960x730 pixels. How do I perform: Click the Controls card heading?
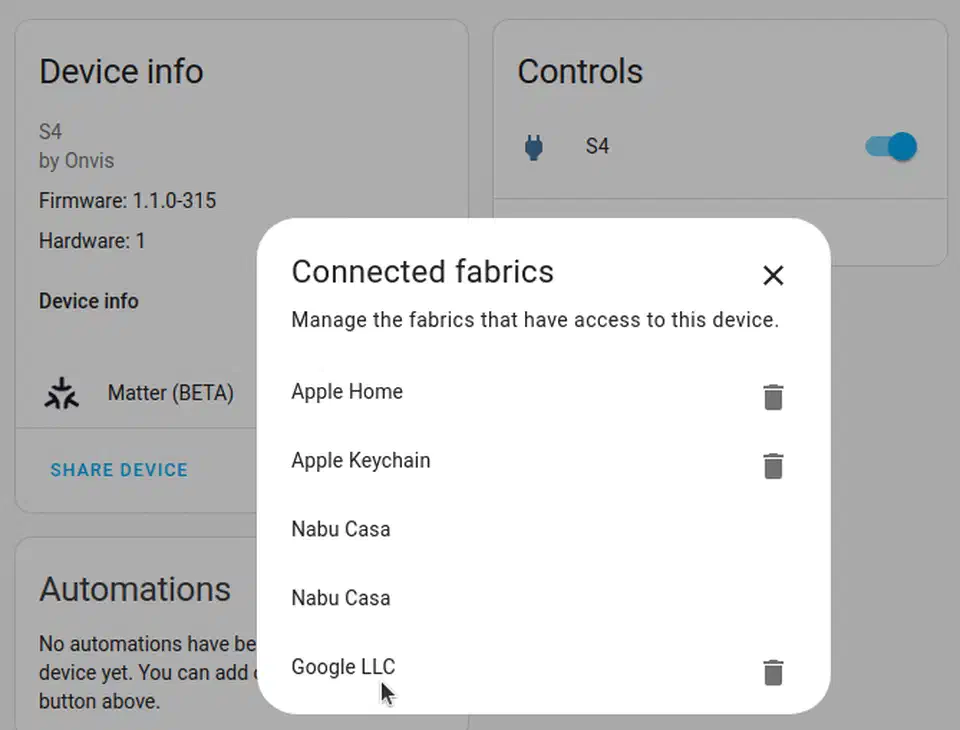580,71
